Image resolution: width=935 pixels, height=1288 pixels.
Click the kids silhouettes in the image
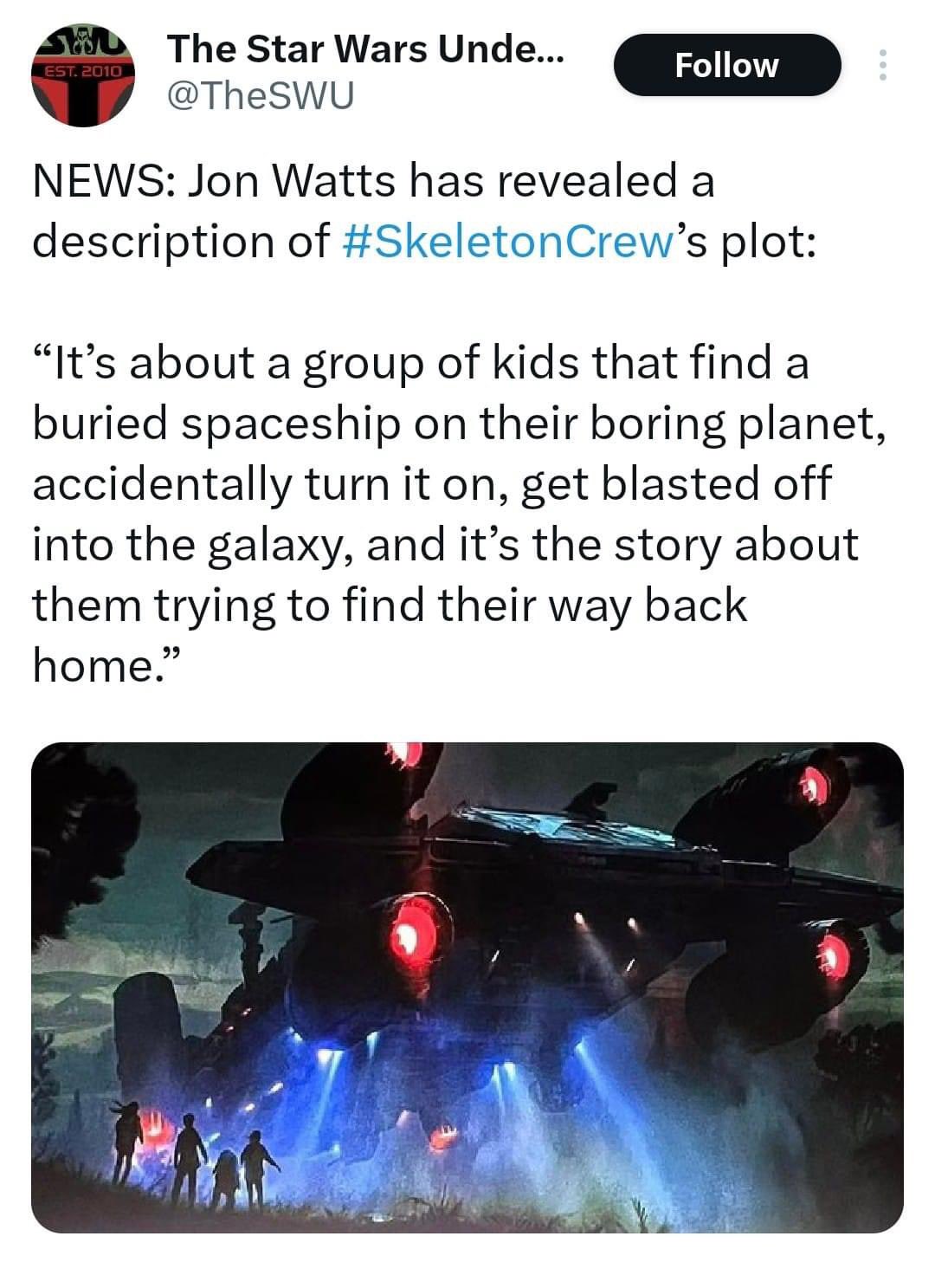197,1156
